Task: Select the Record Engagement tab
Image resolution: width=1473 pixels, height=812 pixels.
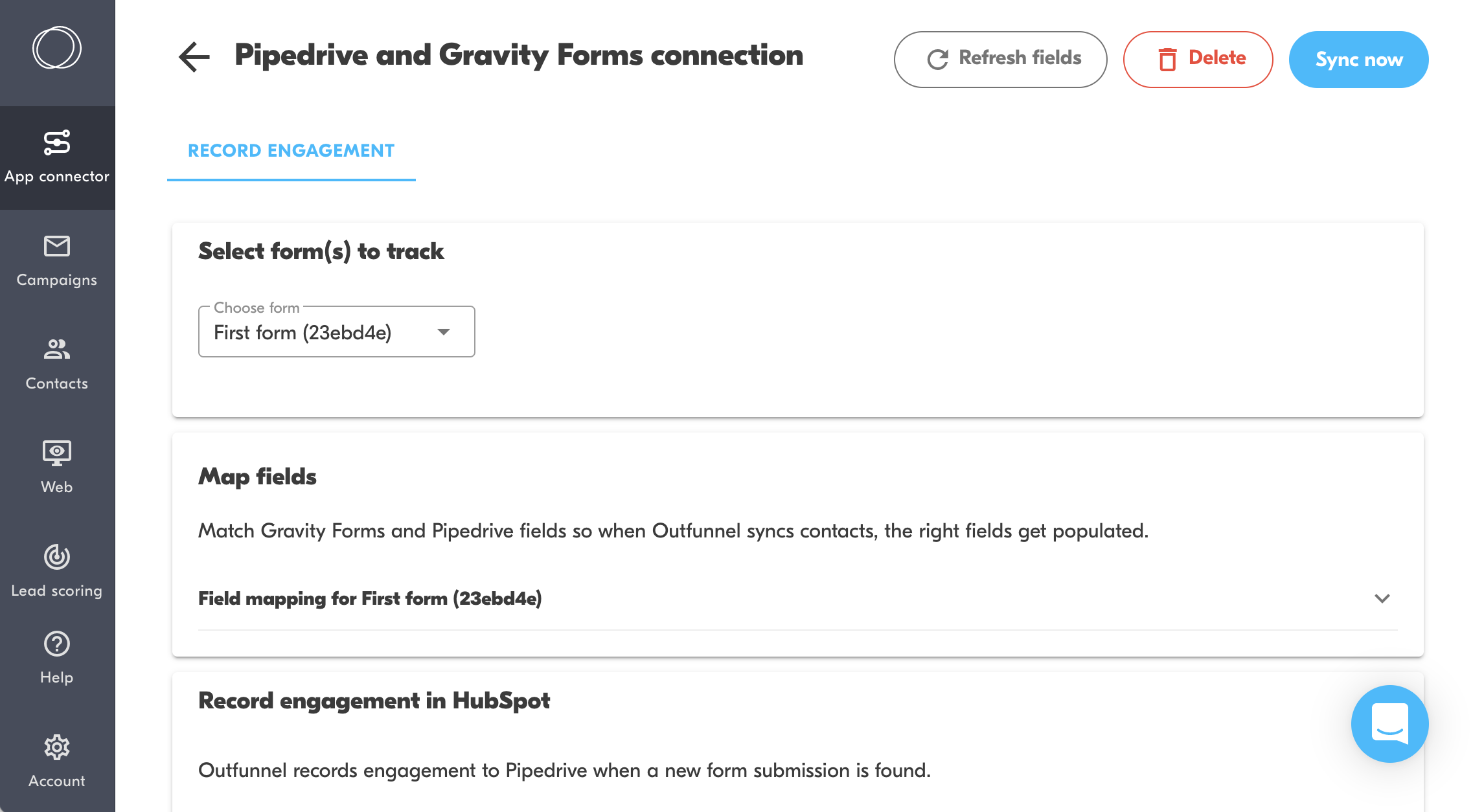Action: coord(291,151)
